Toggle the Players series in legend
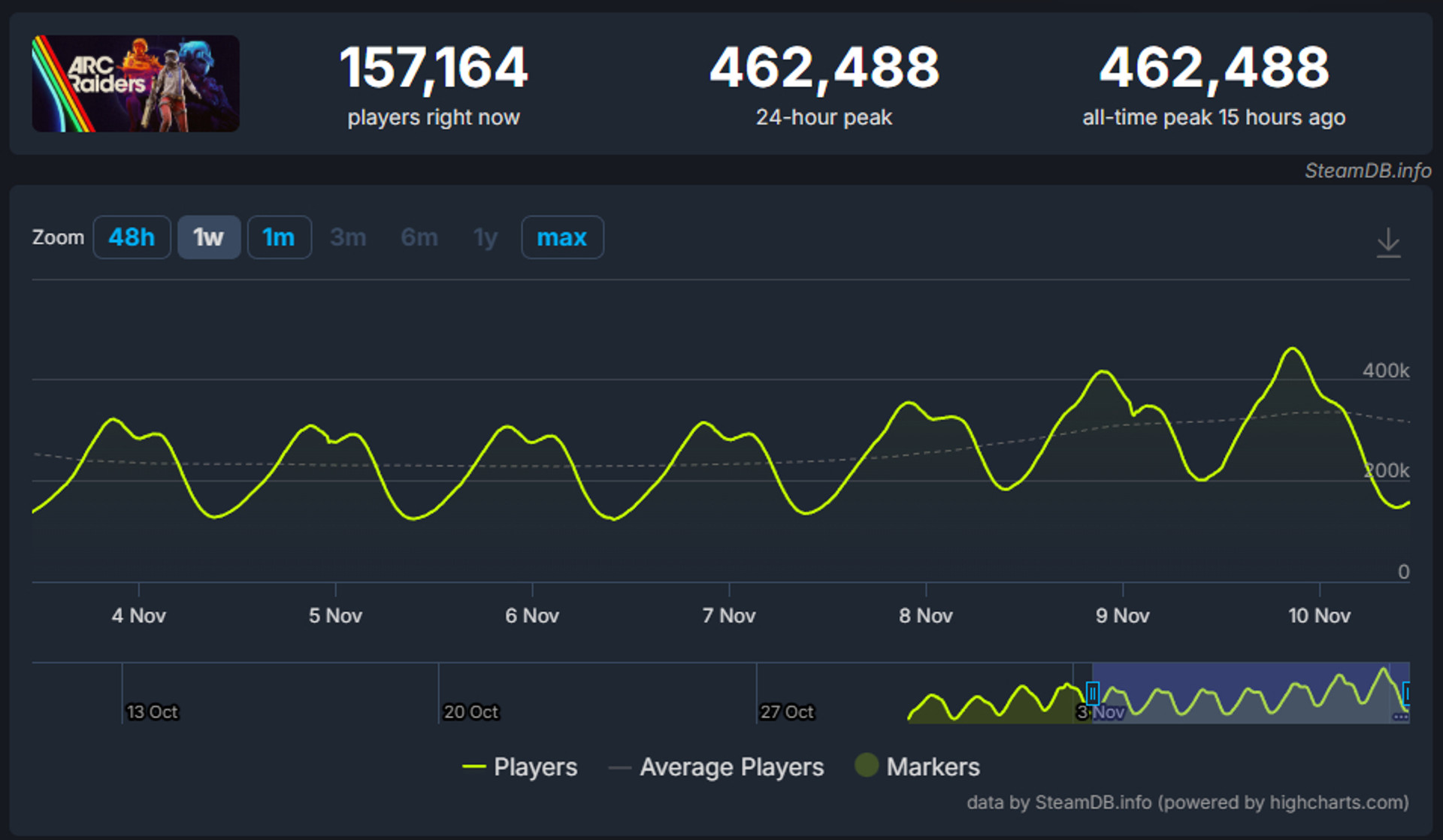 pyautogui.click(x=520, y=766)
